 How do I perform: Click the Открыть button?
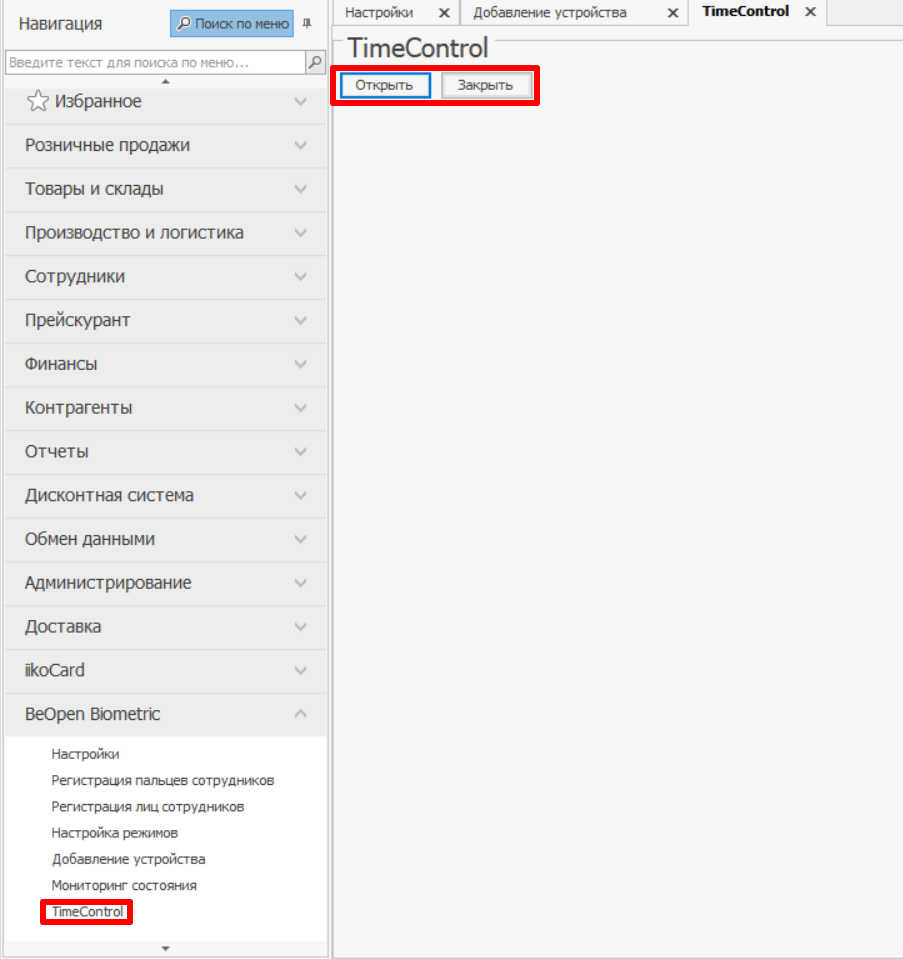point(385,85)
